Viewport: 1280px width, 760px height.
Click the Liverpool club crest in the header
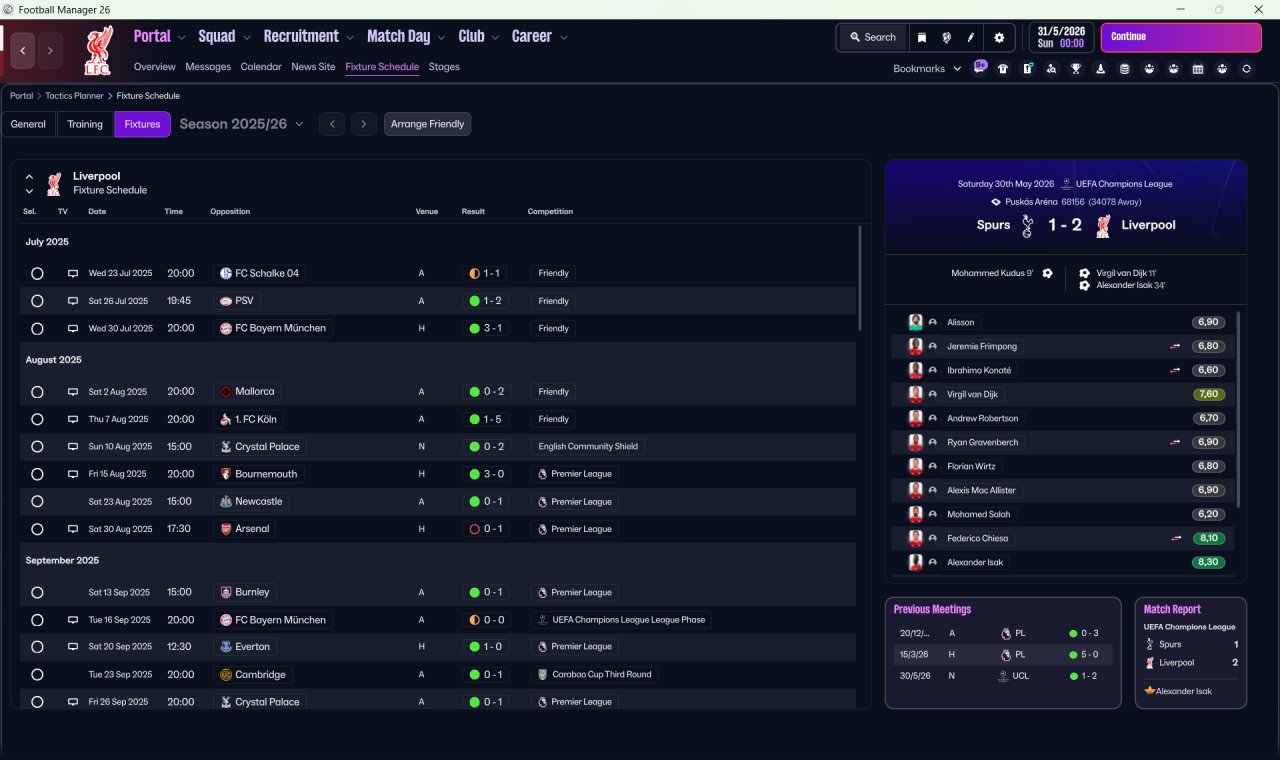pyautogui.click(x=98, y=50)
